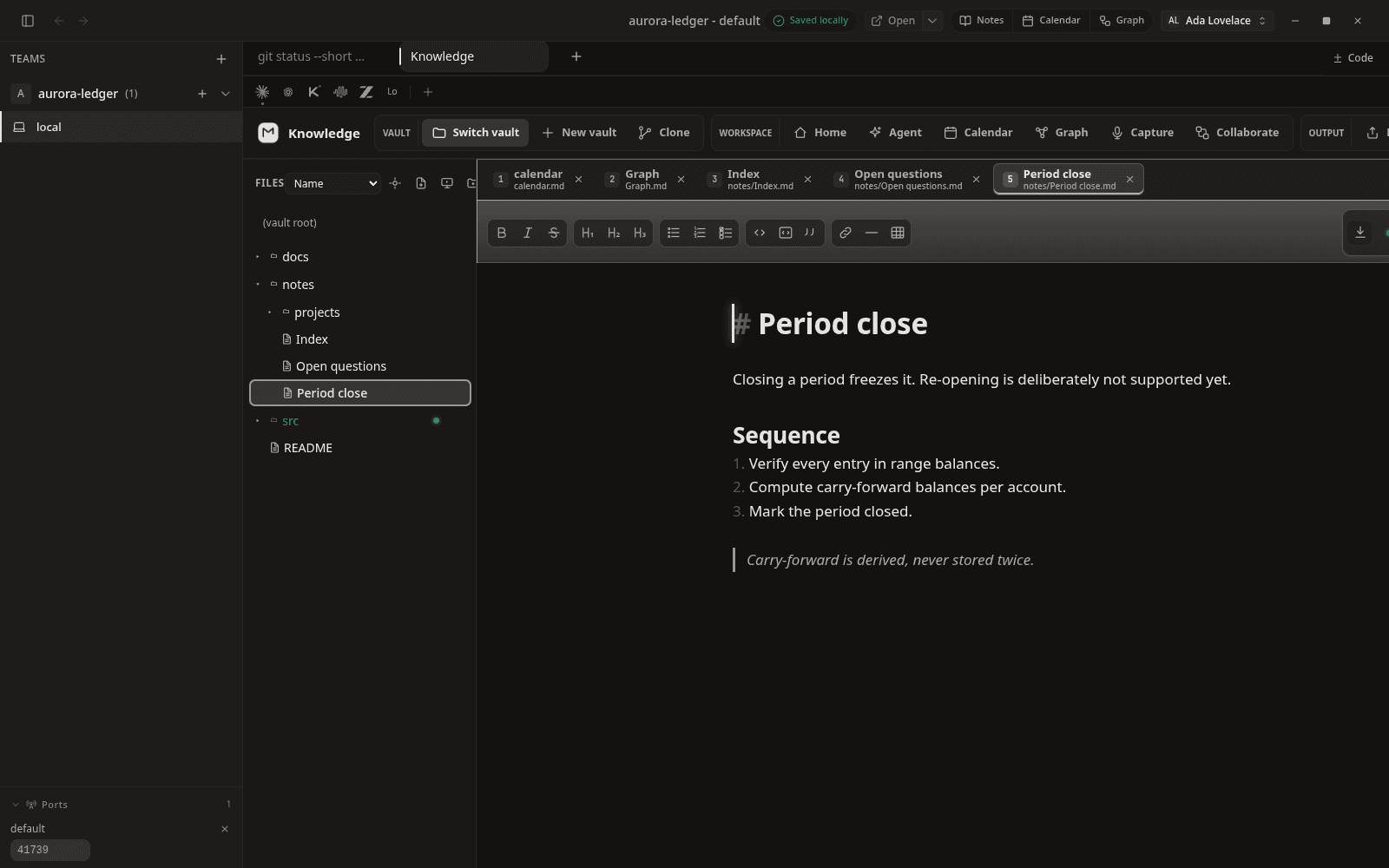
Task: Click the Switch vault button
Action: tap(476, 133)
